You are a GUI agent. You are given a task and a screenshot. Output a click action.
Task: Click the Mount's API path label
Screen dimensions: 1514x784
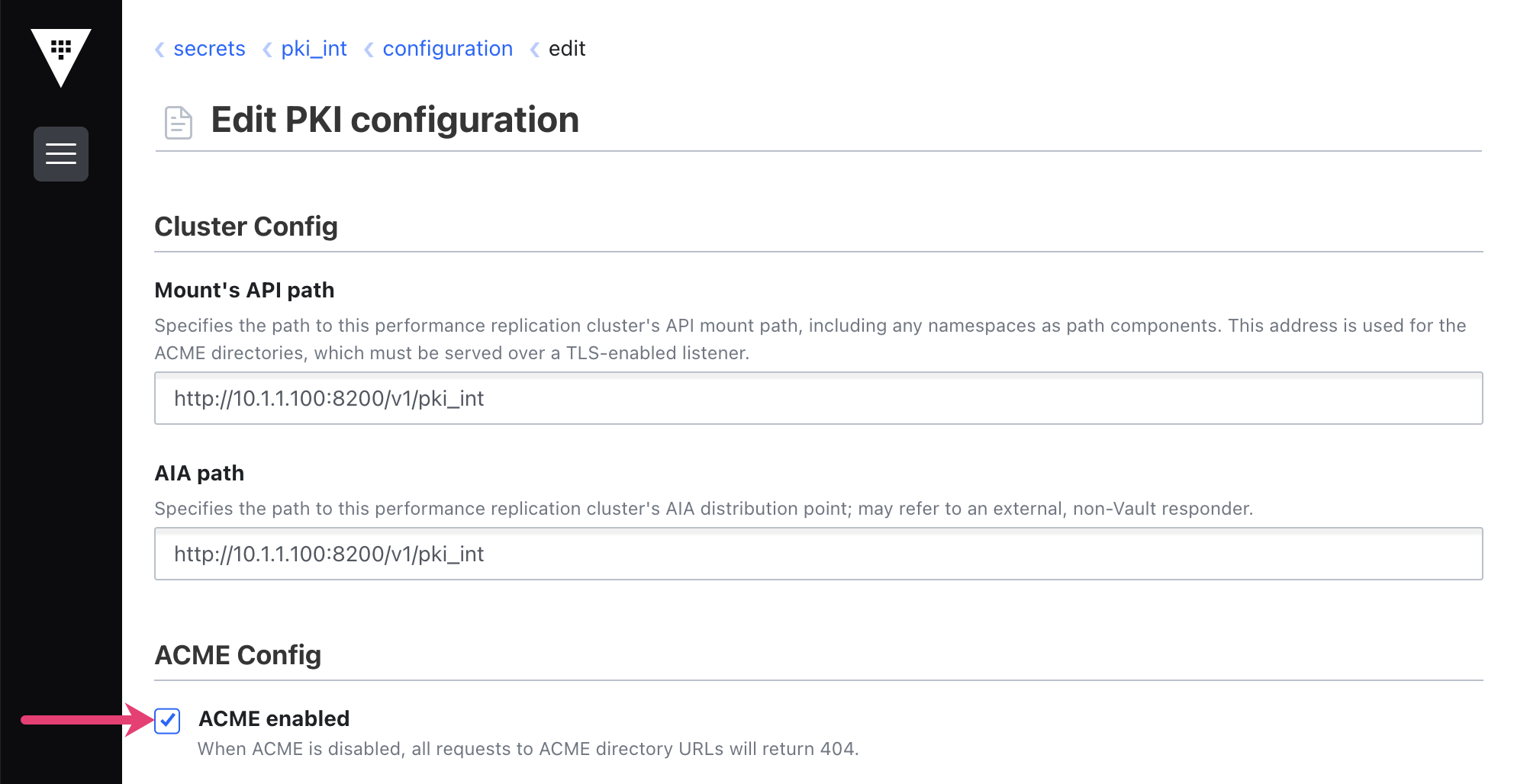(x=244, y=290)
